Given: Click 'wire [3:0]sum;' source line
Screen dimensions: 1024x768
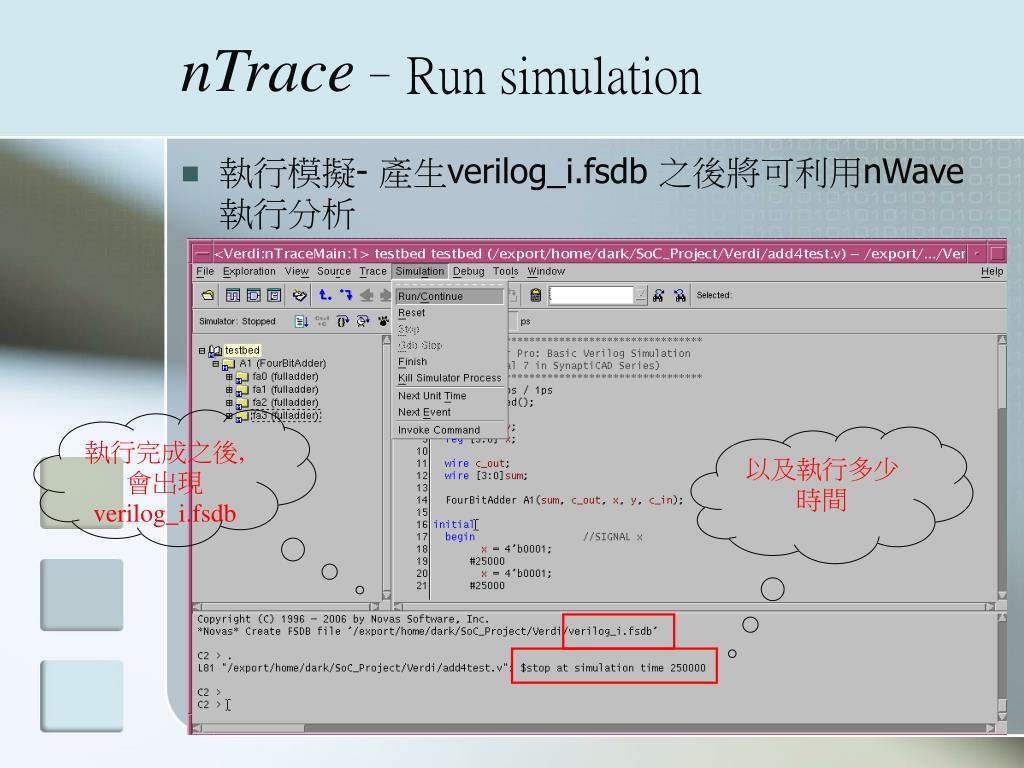Looking at the screenshot, I should click(486, 476).
